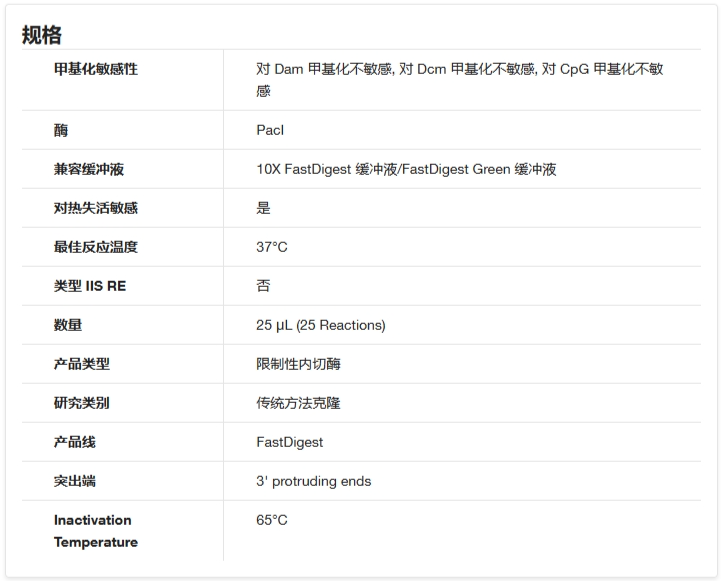Screen dimensions: 721x581
Task: Select the 酶 row label
Action: [61, 130]
